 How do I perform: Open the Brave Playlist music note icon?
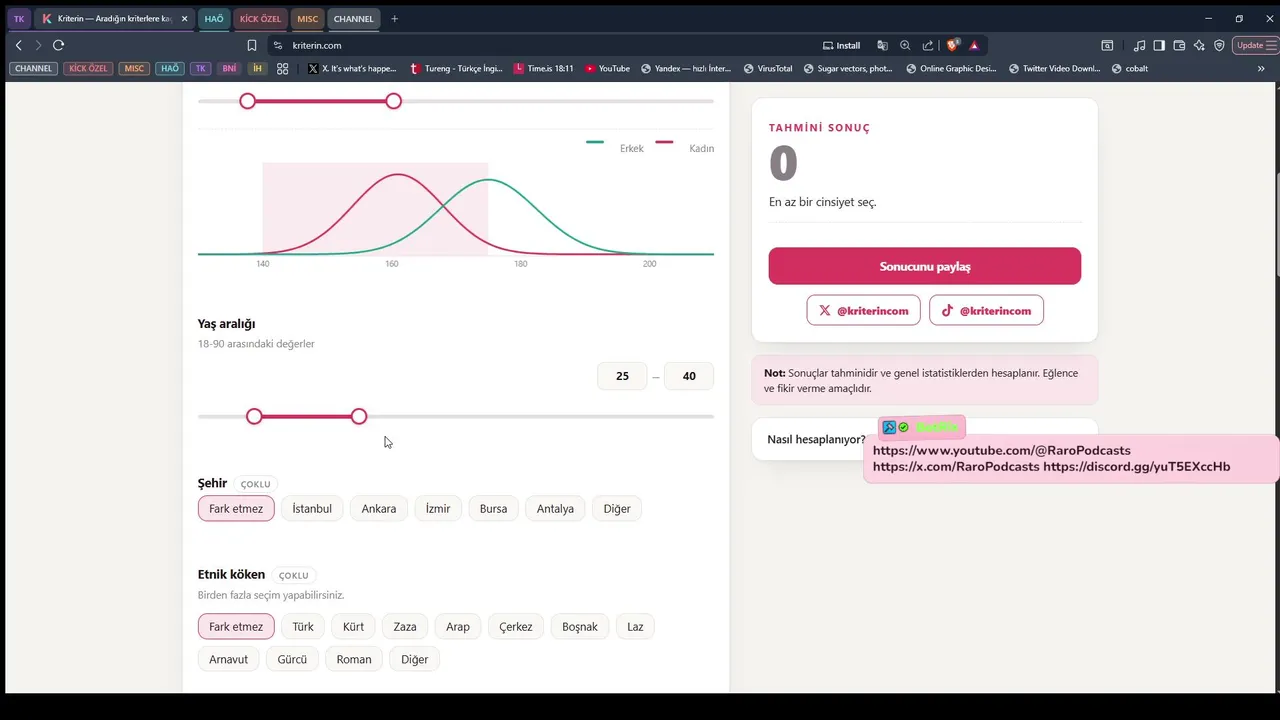point(1140,45)
